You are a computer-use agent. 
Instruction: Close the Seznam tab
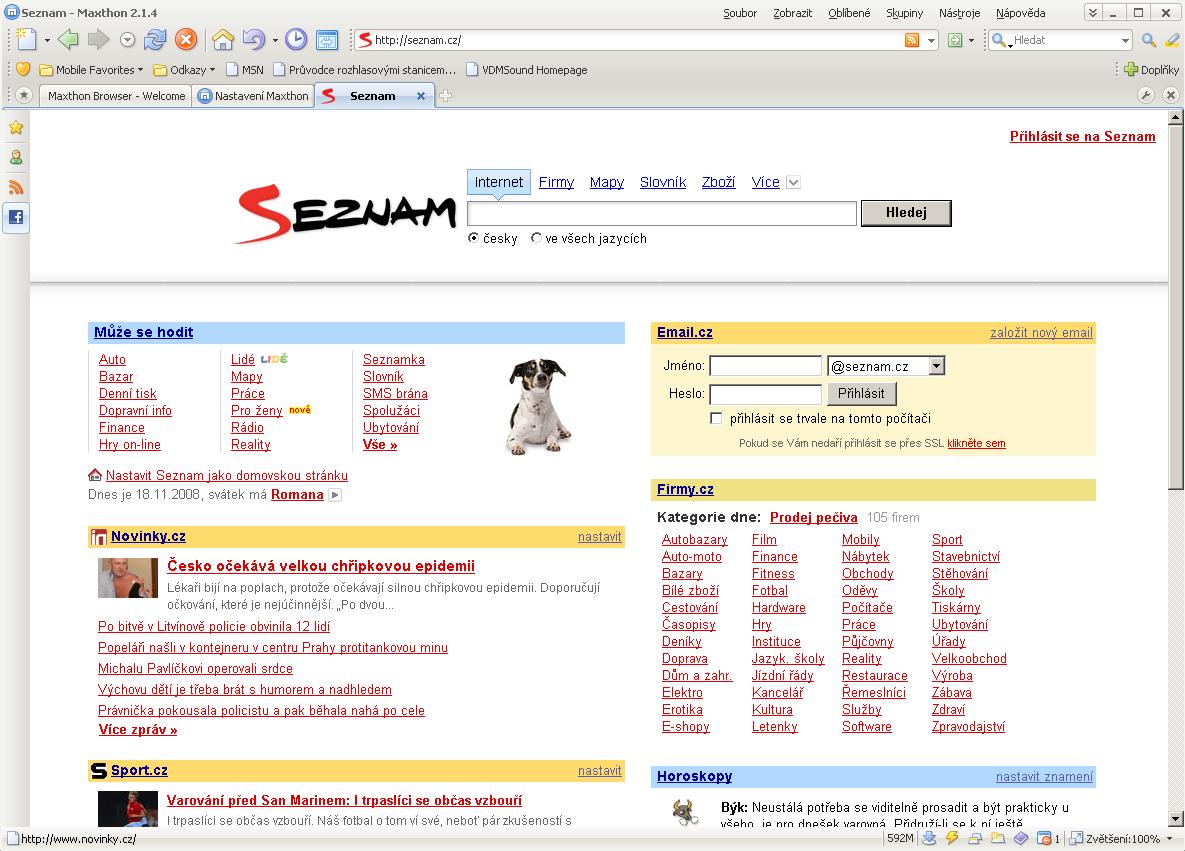(421, 96)
